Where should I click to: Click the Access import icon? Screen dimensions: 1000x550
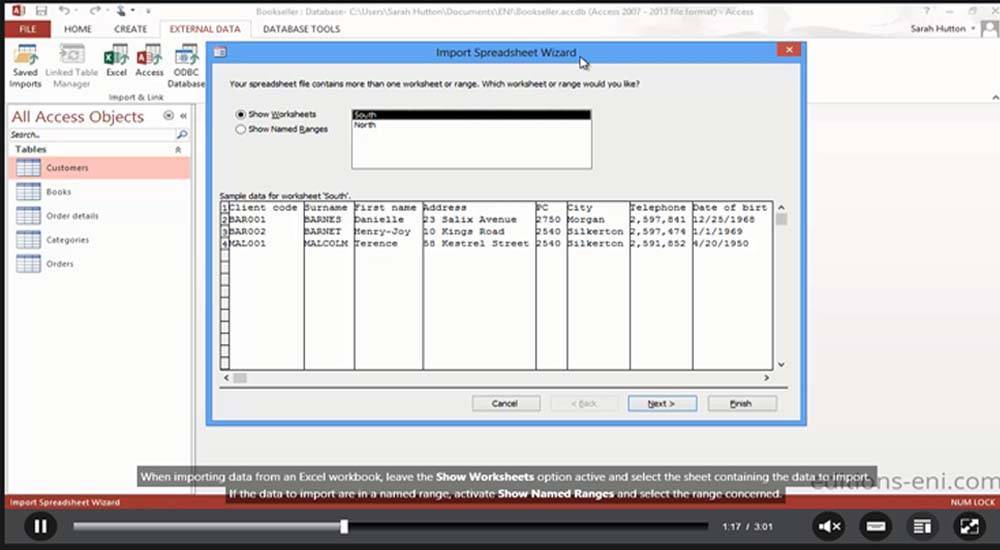[x=149, y=62]
